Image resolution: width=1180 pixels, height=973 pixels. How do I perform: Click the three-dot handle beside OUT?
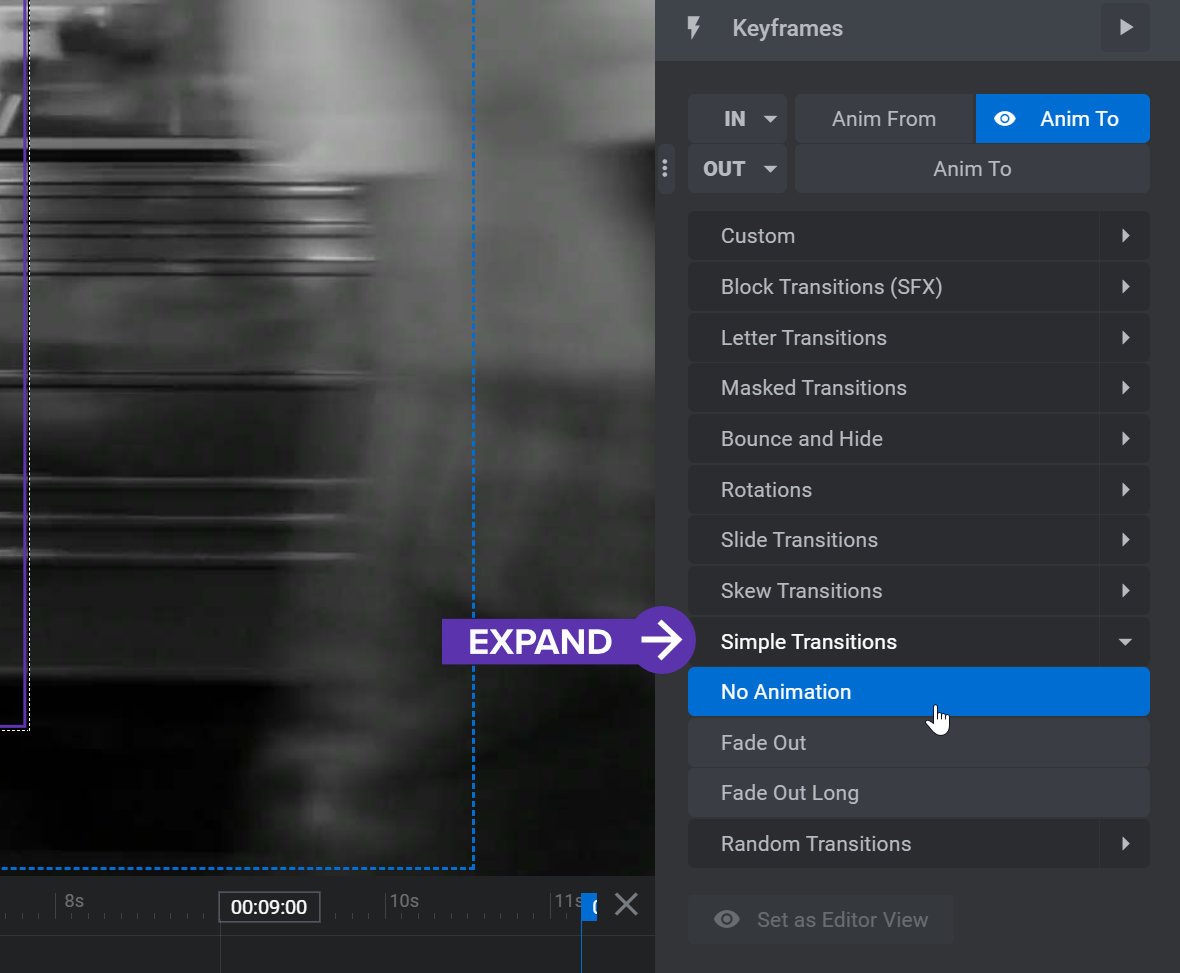(x=665, y=169)
